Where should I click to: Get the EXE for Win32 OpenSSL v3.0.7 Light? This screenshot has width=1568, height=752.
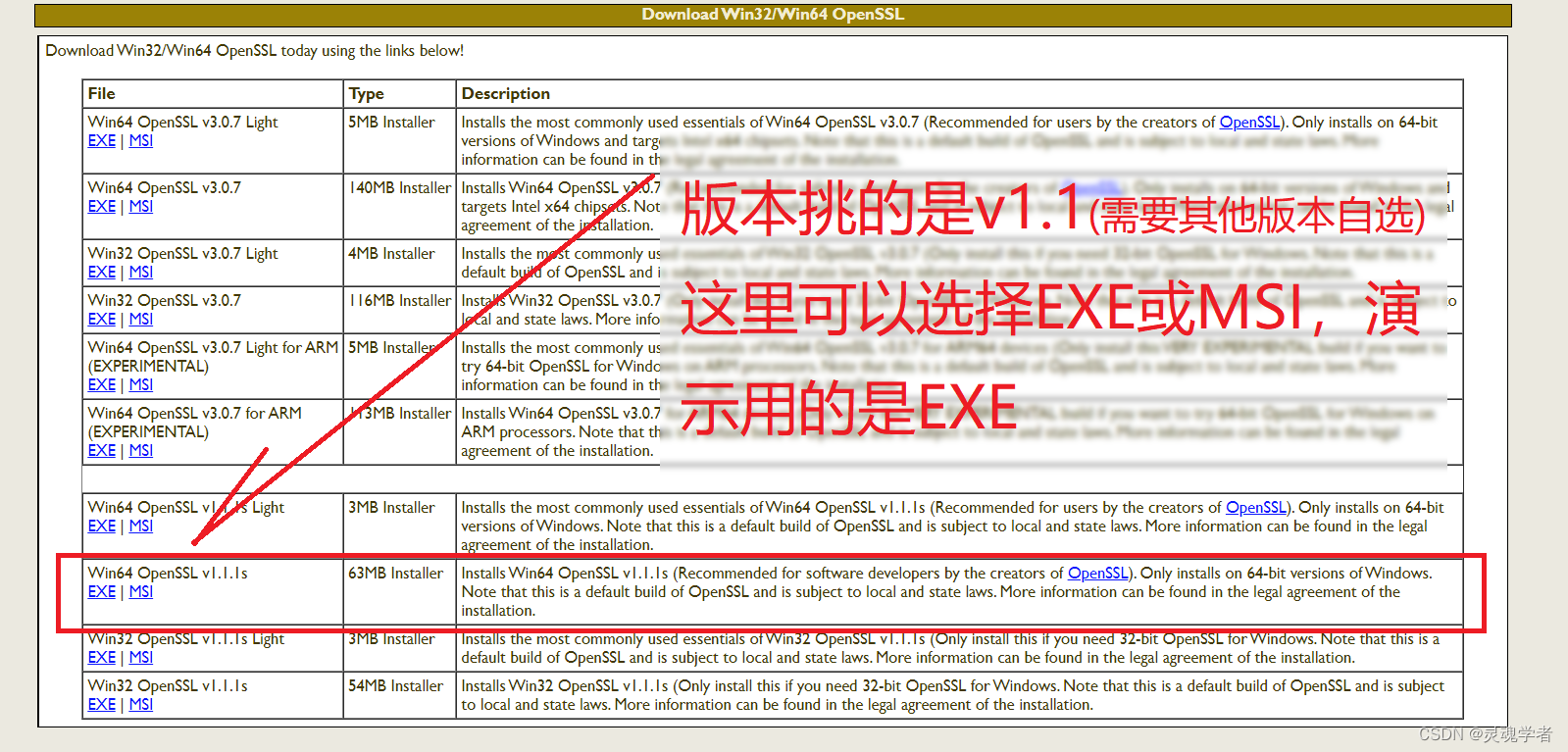click(102, 273)
